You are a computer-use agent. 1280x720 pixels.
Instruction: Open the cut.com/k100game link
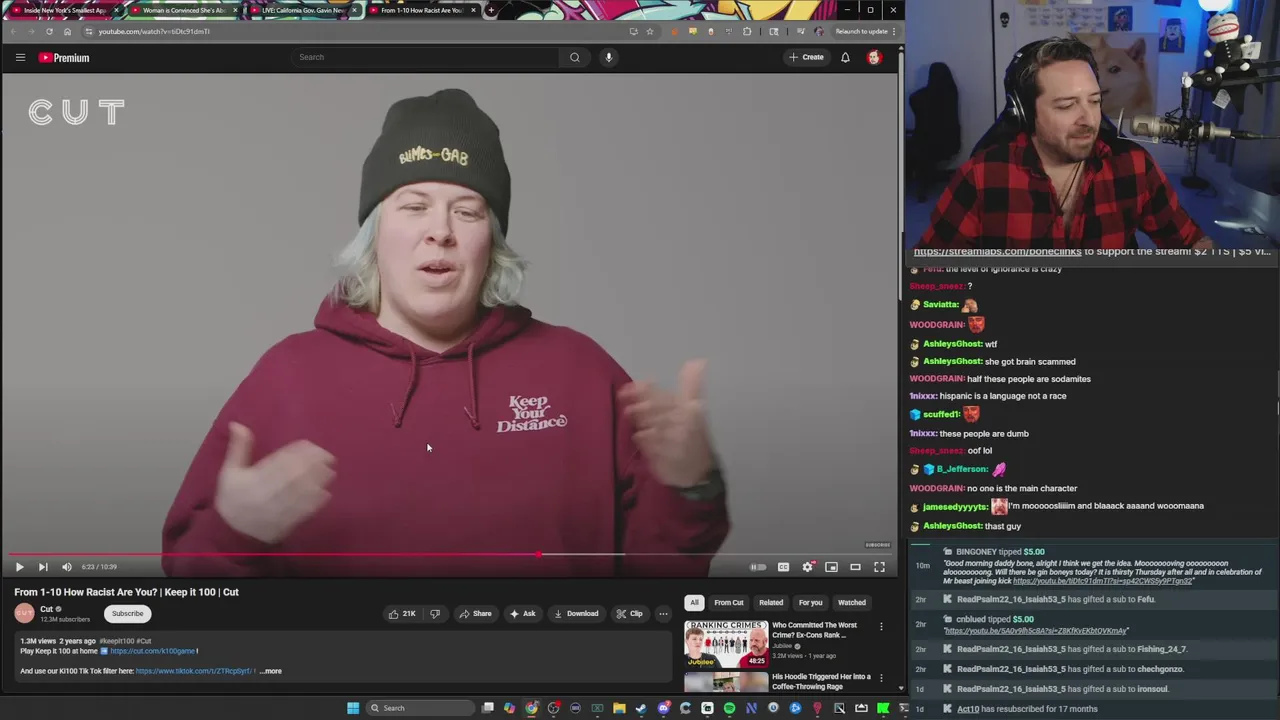(x=152, y=651)
